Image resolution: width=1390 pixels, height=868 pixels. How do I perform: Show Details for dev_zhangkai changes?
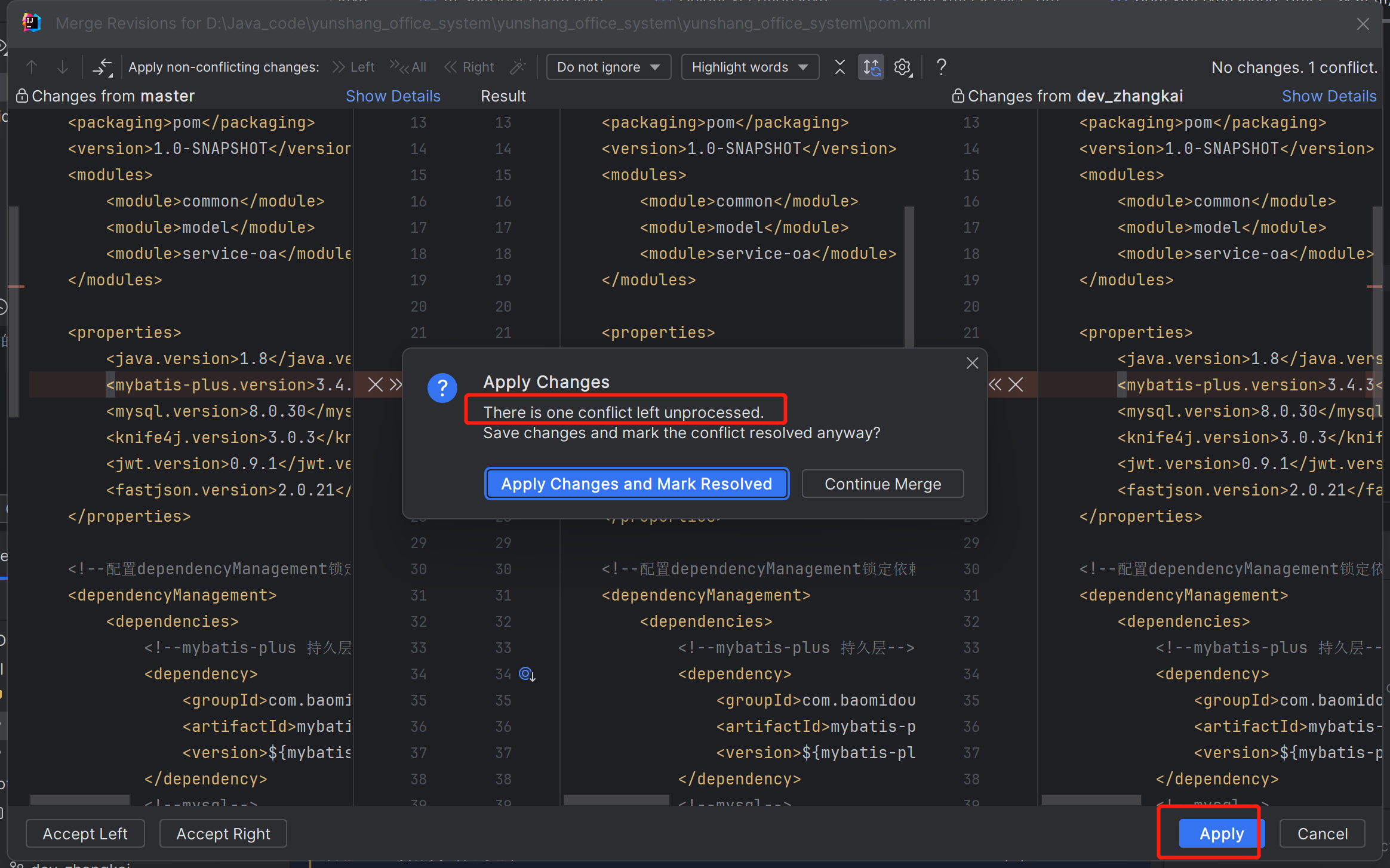(1329, 96)
